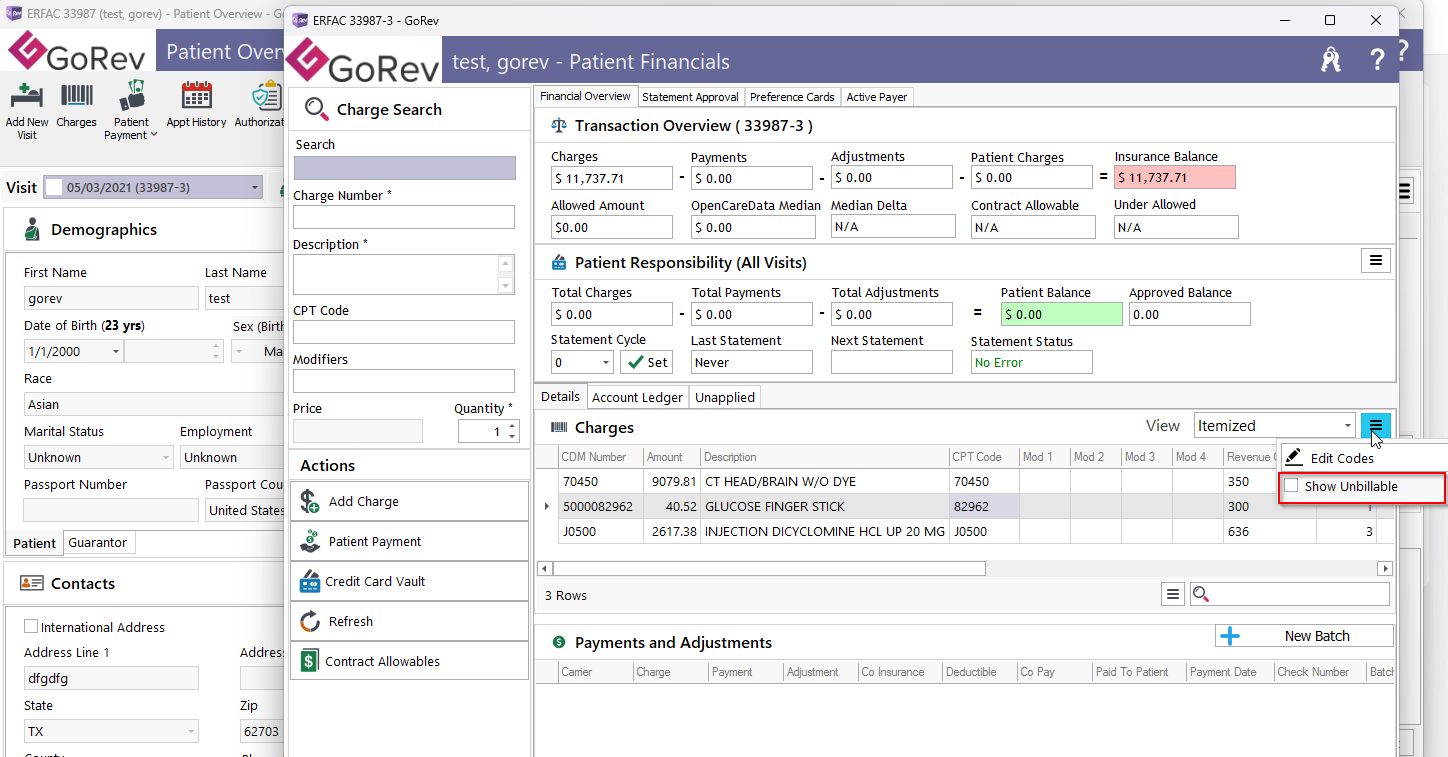Viewport: 1448px width, 757px height.
Task: Click the Add Charge action icon
Action: pyautogui.click(x=310, y=501)
